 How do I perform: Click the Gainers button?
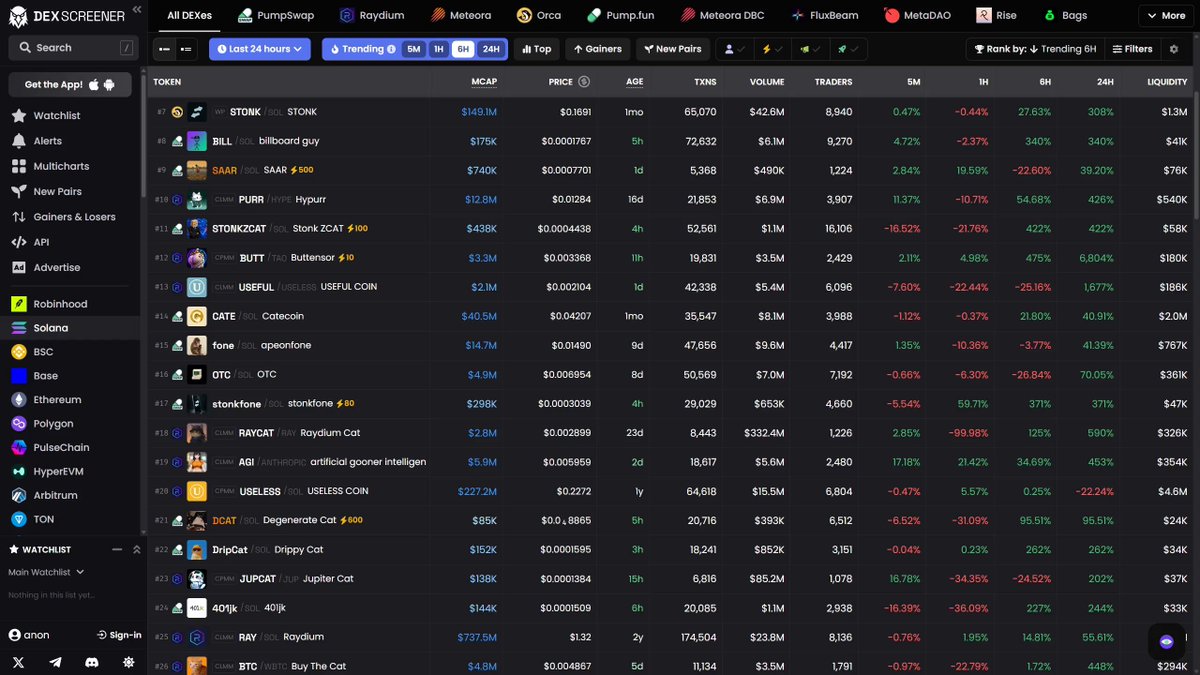pyautogui.click(x=597, y=49)
